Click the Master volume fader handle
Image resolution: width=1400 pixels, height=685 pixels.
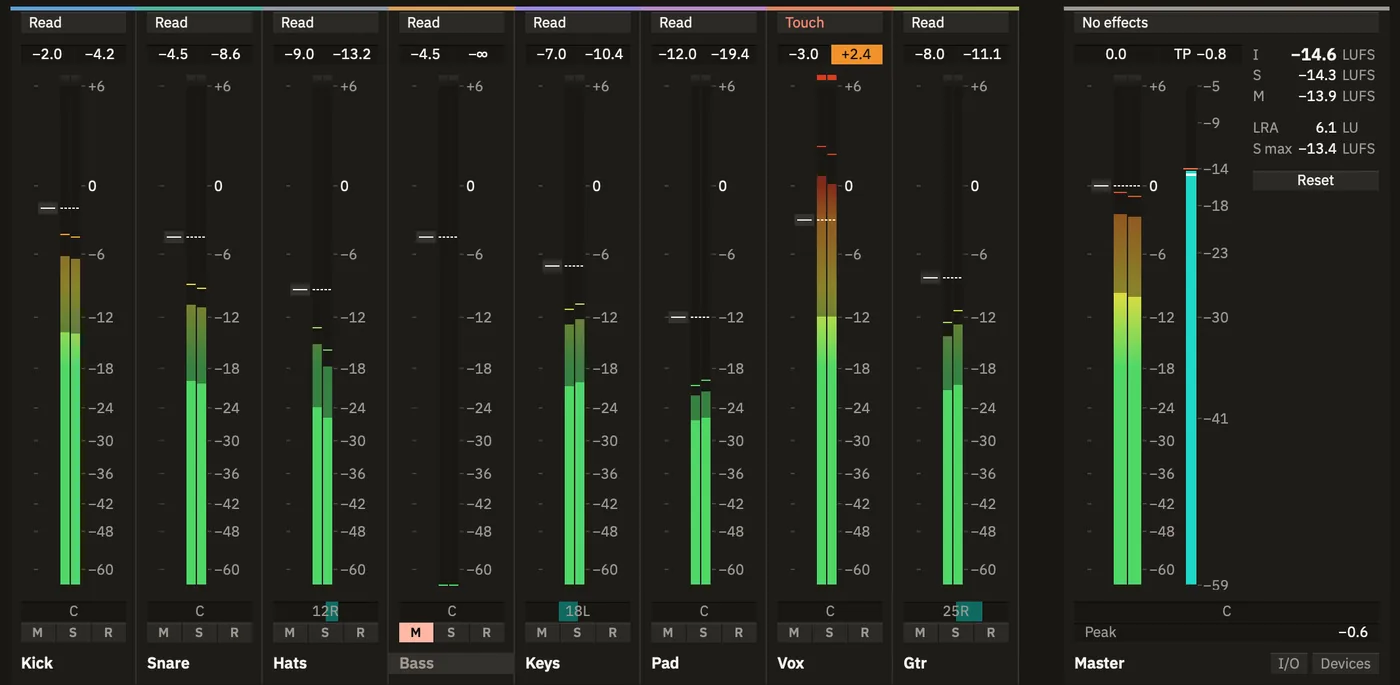(x=1101, y=185)
